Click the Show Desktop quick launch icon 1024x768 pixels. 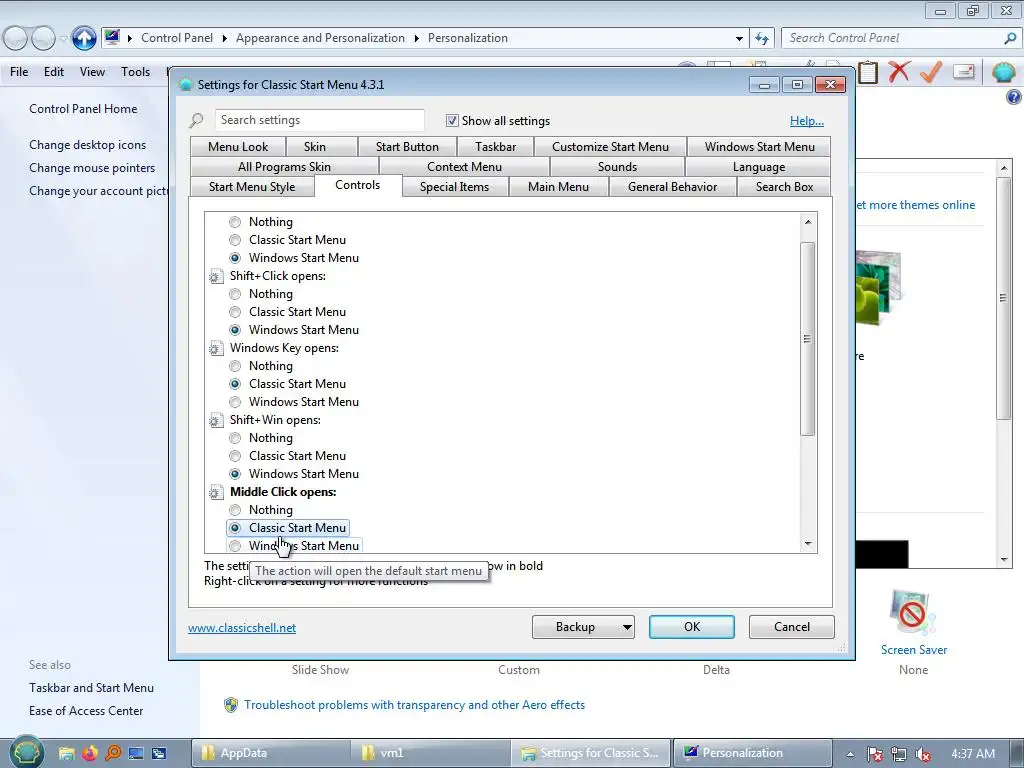click(136, 753)
